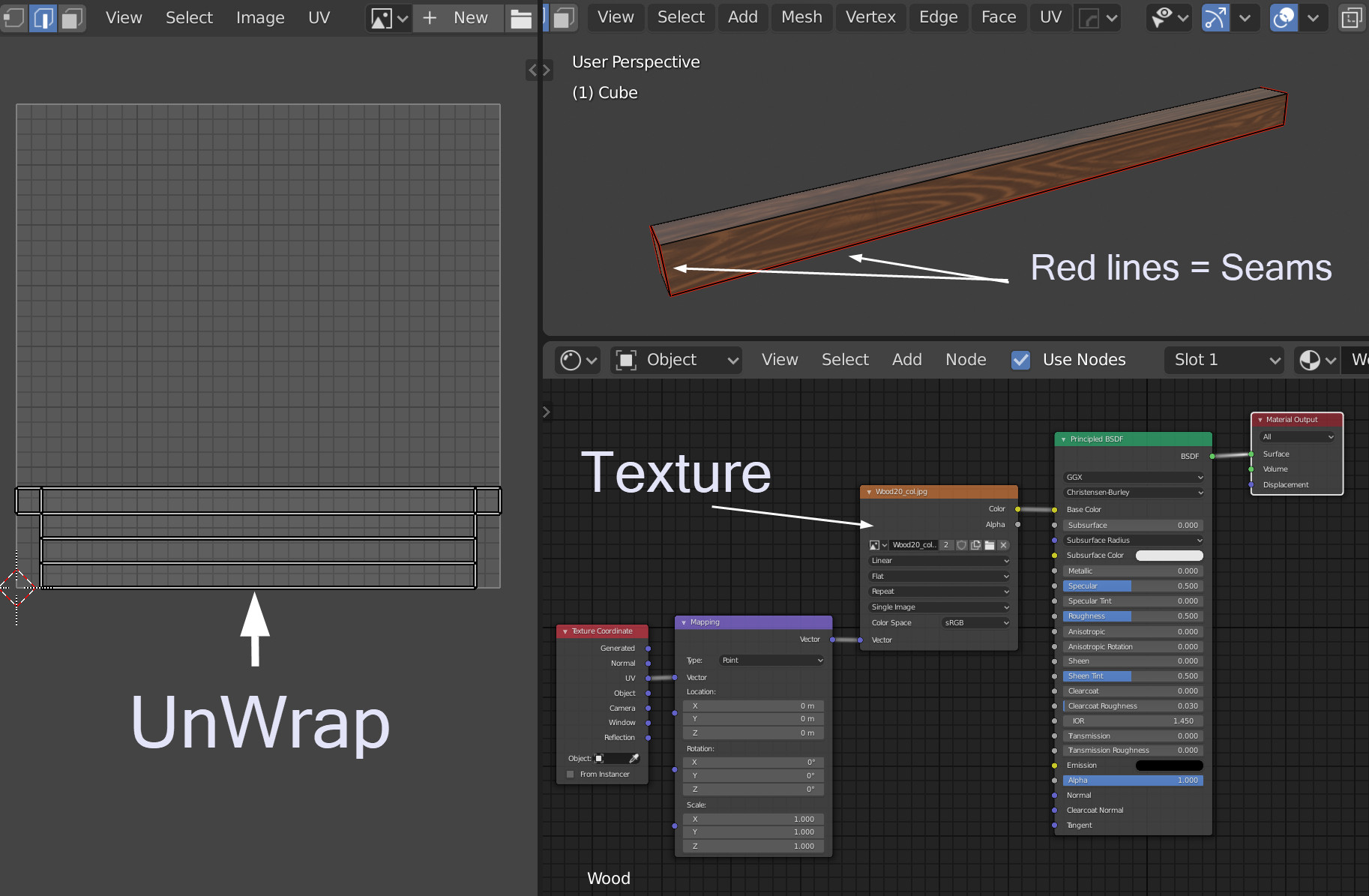Collapse the Mapping node
1369x896 pixels.
(684, 622)
